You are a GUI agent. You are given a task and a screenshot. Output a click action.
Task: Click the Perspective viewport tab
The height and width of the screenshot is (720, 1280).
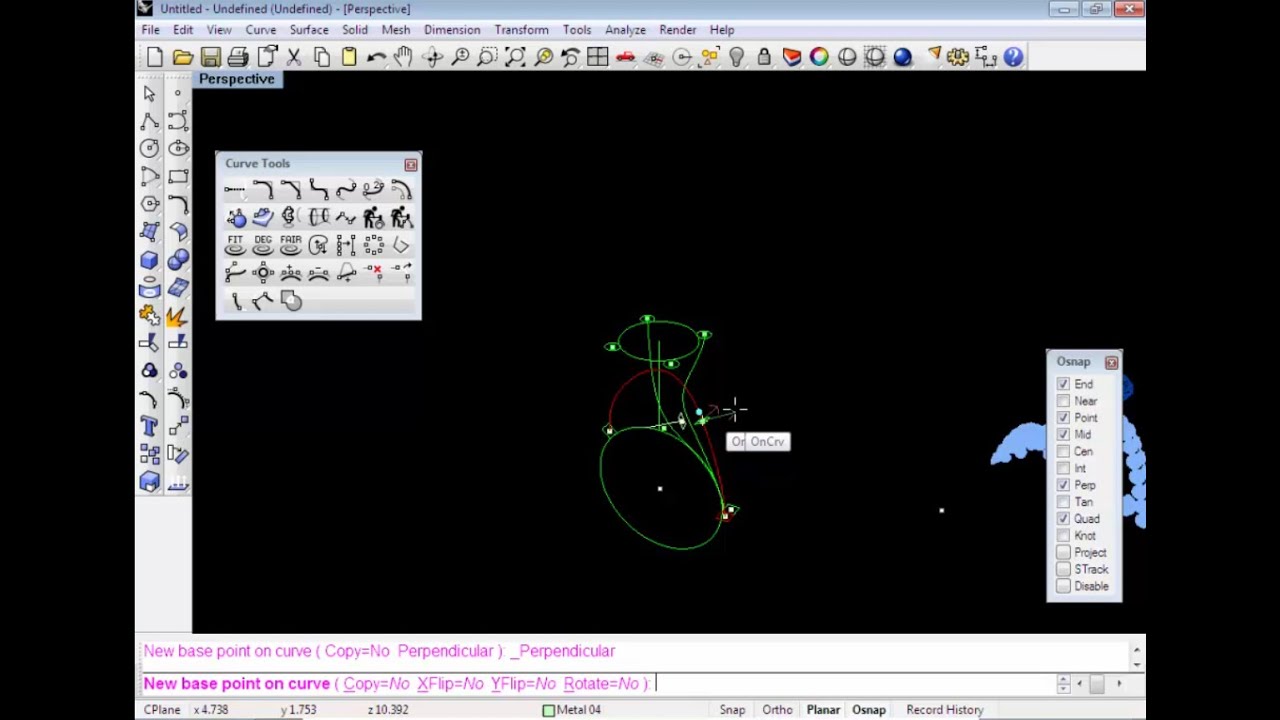[236, 79]
